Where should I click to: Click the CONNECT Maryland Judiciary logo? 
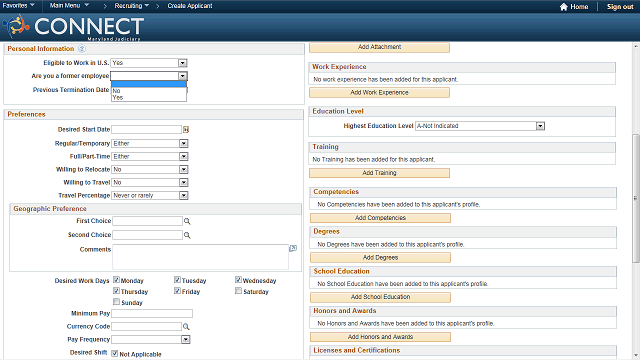73,27
